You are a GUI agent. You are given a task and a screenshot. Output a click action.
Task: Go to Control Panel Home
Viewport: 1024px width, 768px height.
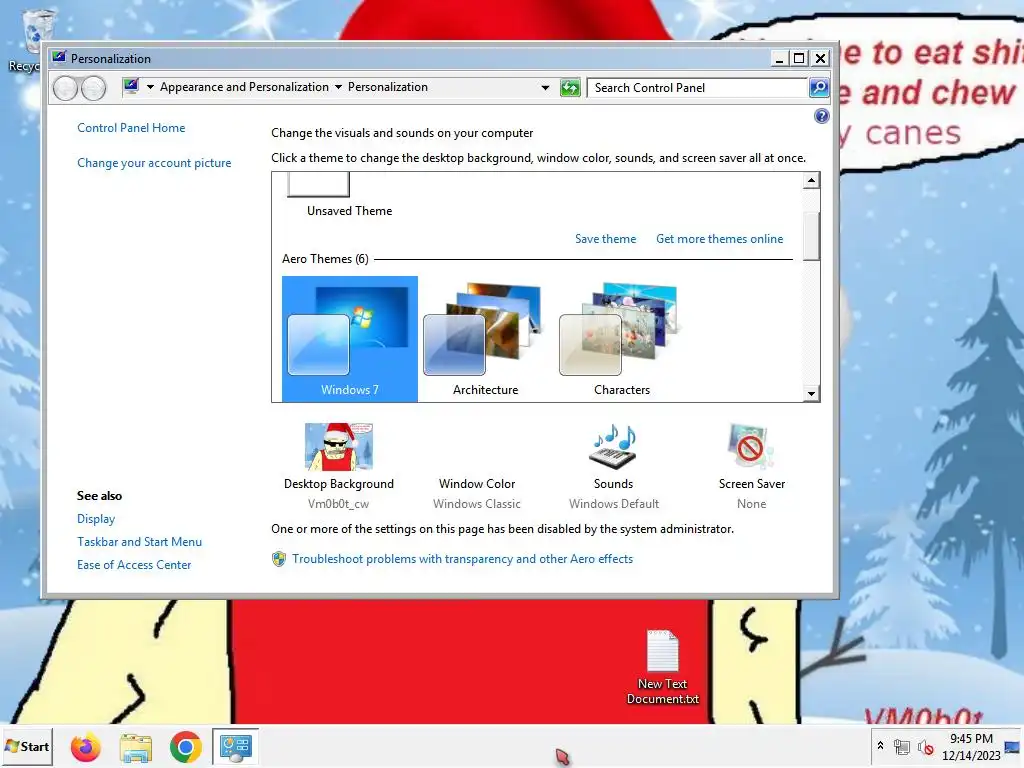[131, 128]
